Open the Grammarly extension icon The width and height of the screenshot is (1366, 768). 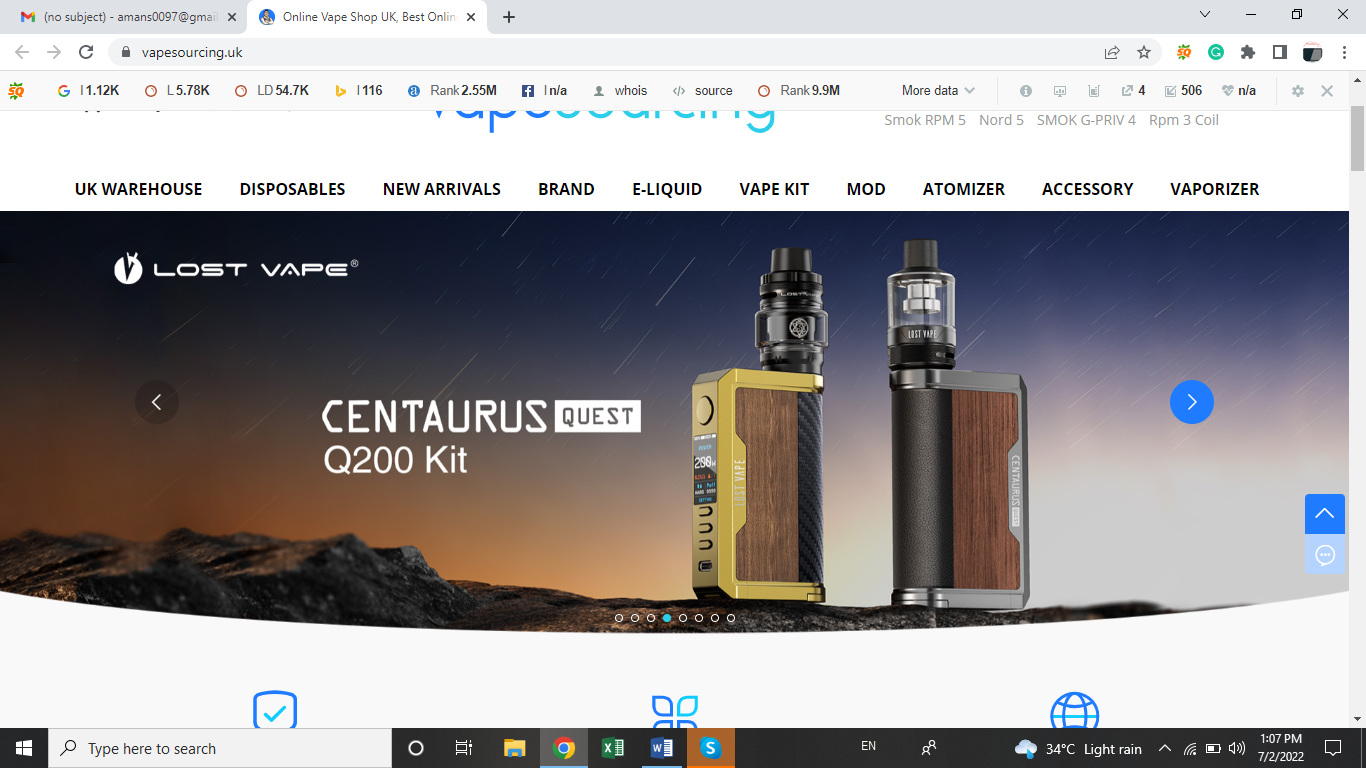(x=1216, y=52)
